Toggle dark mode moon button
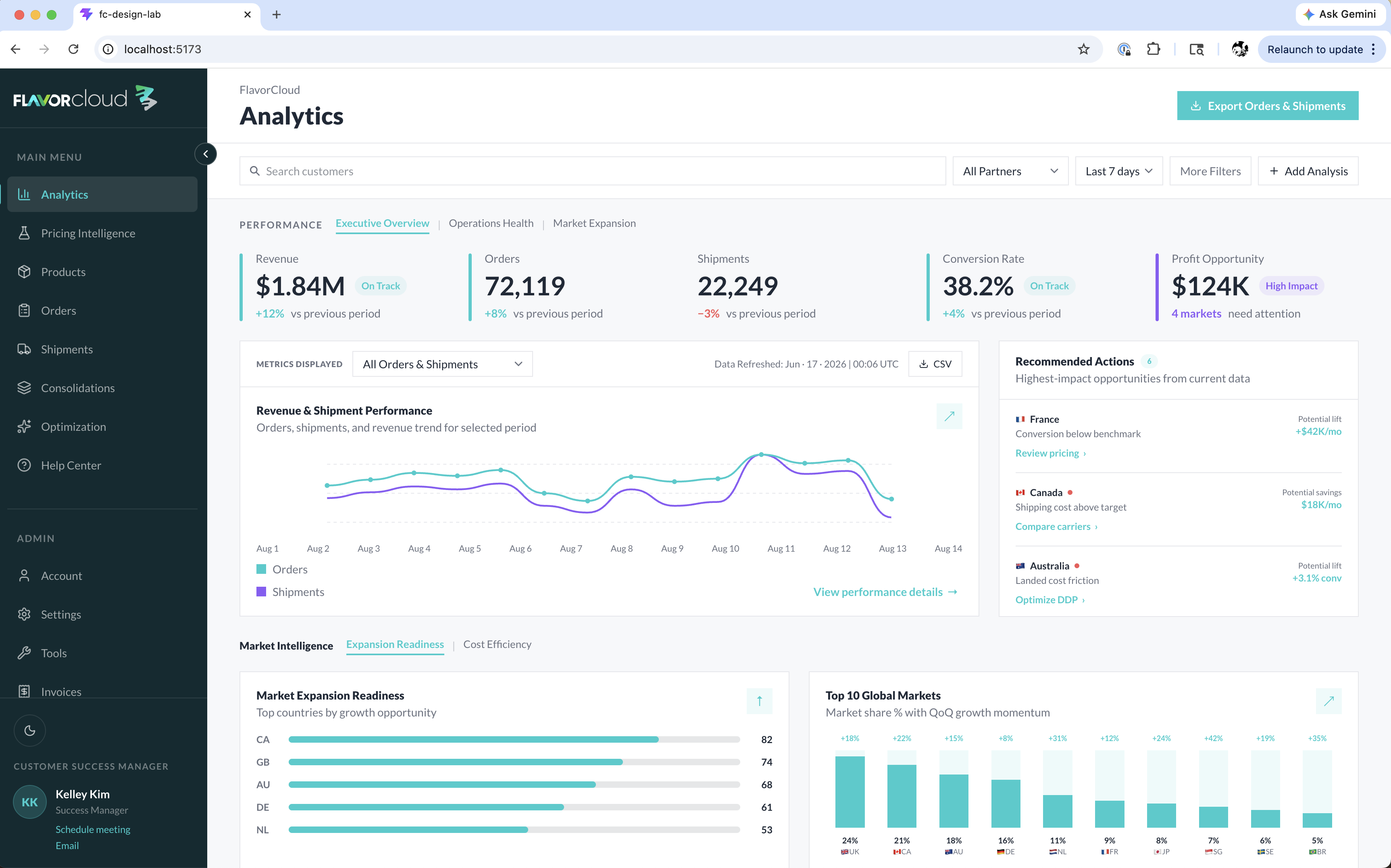 tap(30, 730)
